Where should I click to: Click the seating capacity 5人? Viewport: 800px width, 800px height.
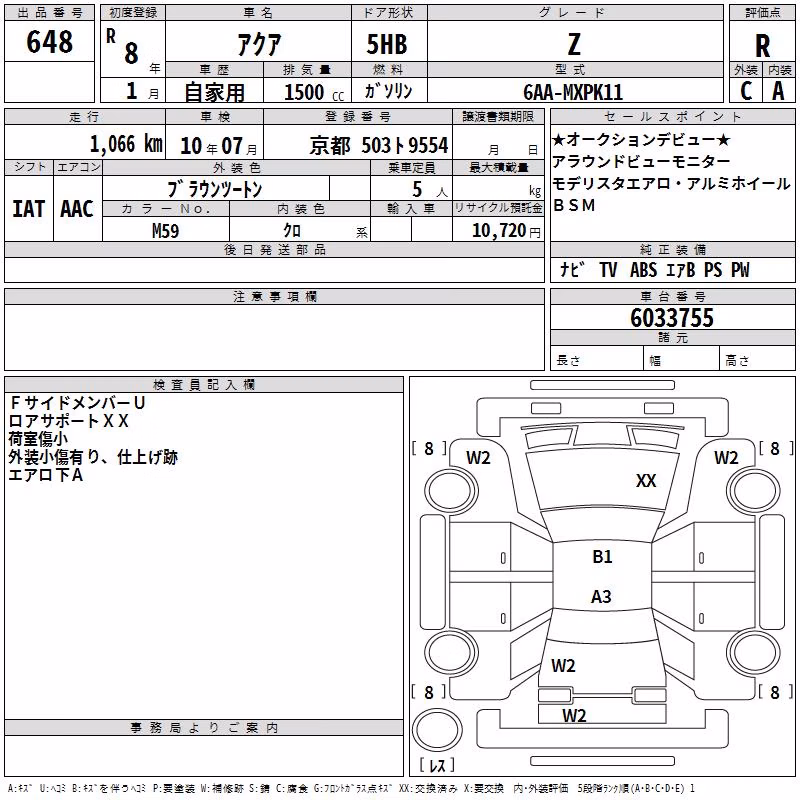pyautogui.click(x=429, y=189)
